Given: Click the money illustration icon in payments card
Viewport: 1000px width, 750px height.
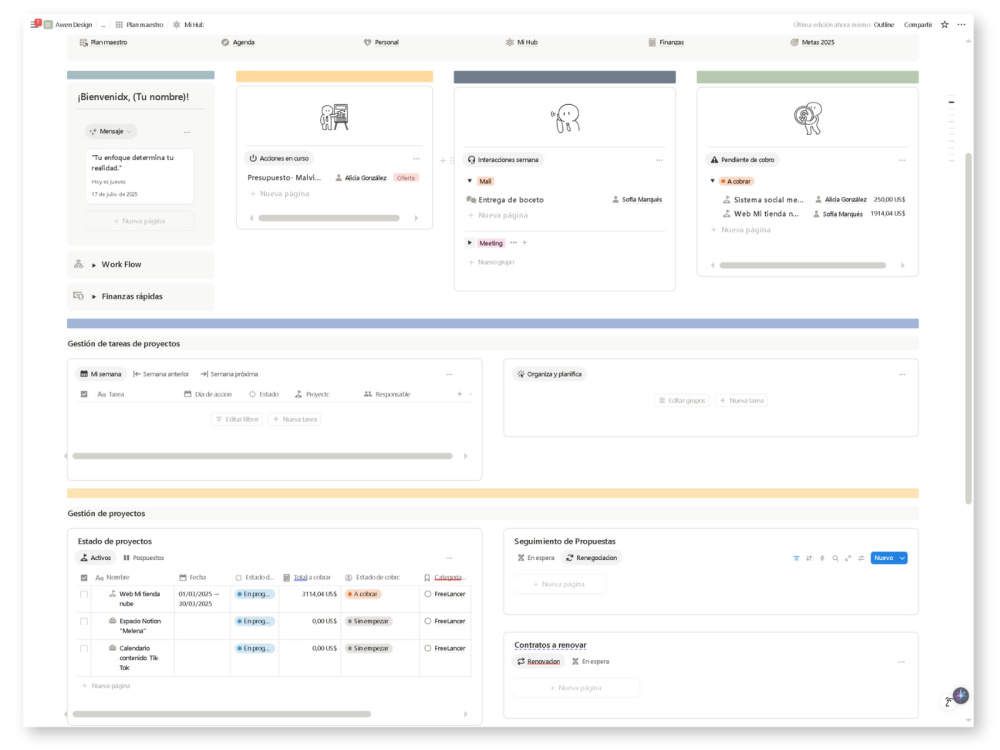Looking at the screenshot, I should tap(808, 118).
